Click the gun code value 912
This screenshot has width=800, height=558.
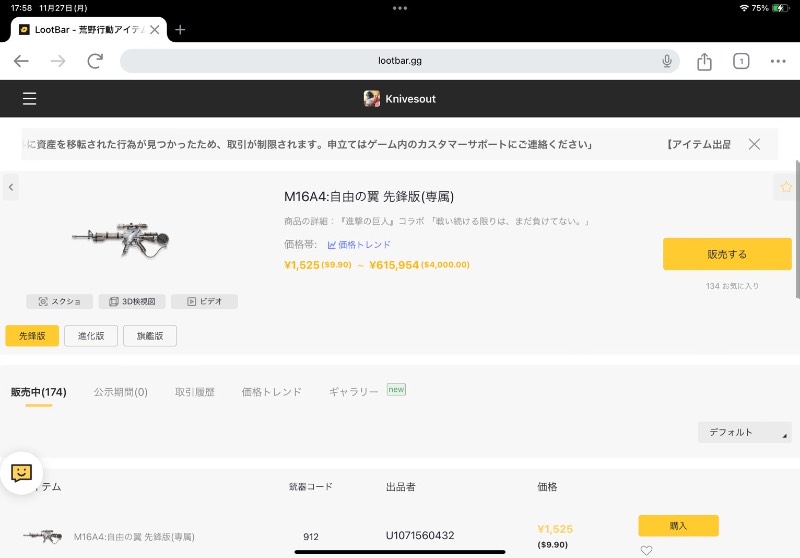(x=311, y=537)
